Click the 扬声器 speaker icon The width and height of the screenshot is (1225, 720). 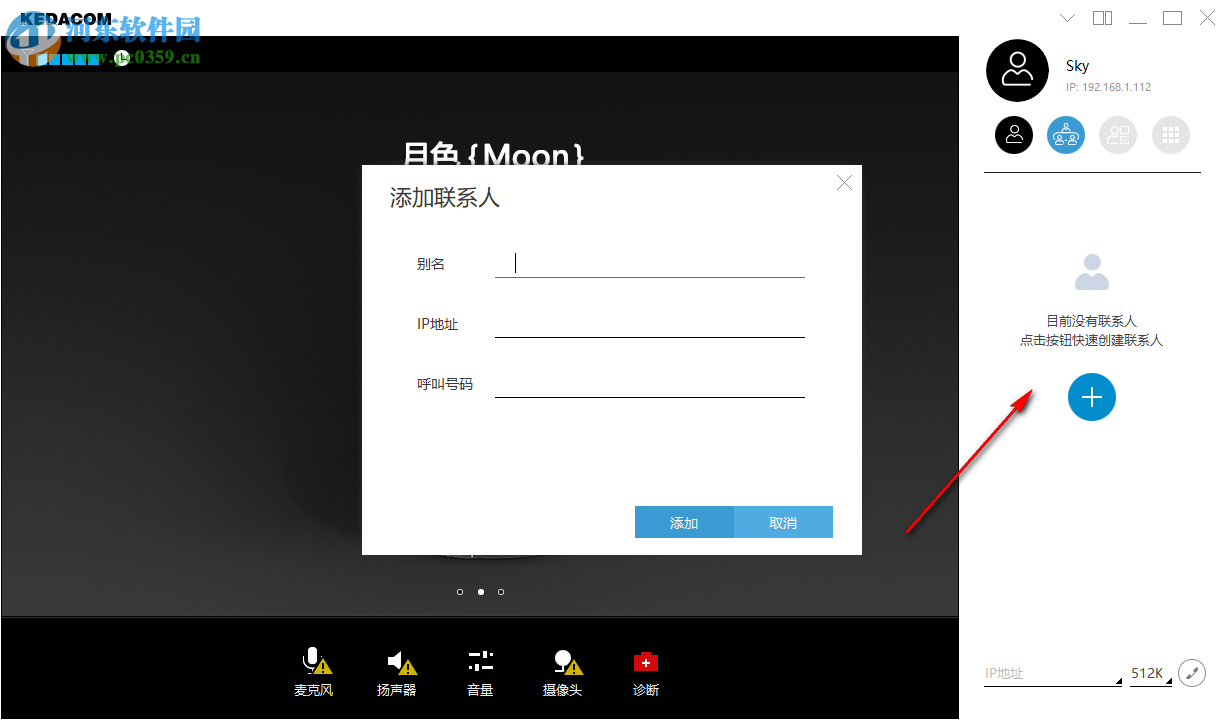(396, 660)
